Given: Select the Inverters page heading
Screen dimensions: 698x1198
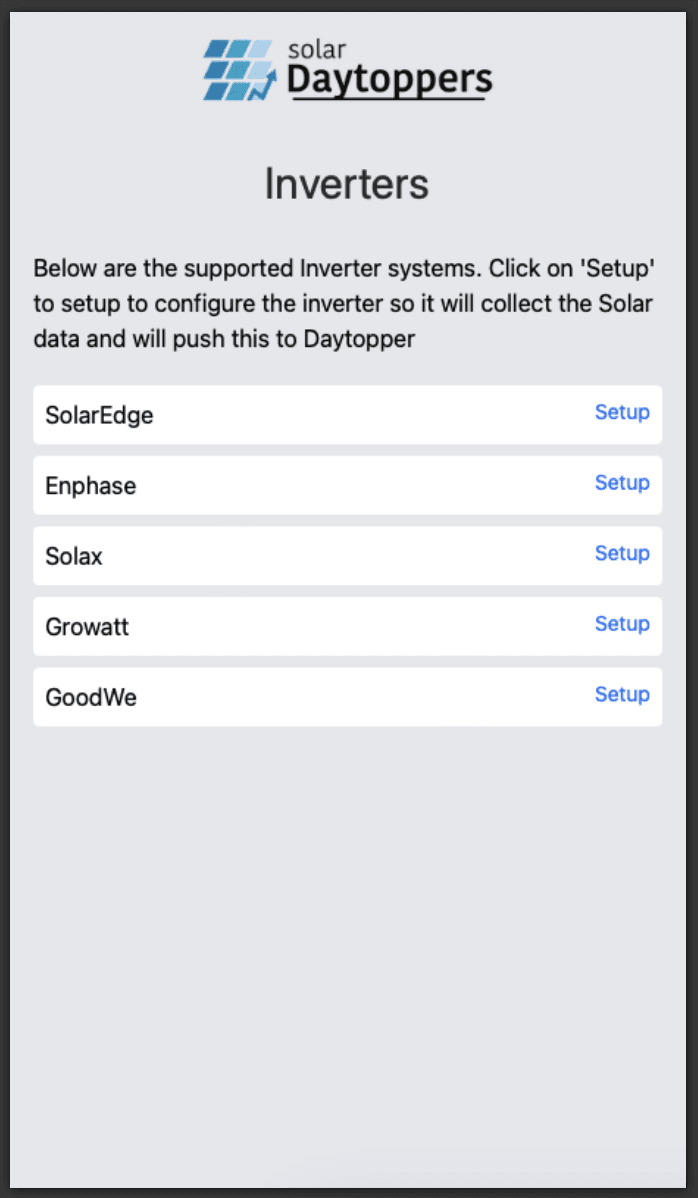Looking at the screenshot, I should tap(347, 184).
